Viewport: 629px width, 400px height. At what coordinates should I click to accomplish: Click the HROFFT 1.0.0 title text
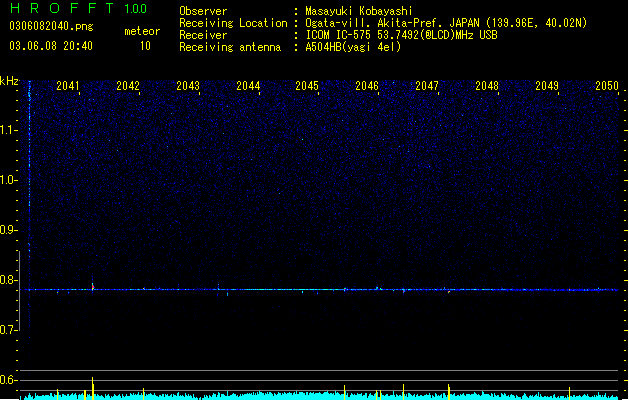point(78,8)
